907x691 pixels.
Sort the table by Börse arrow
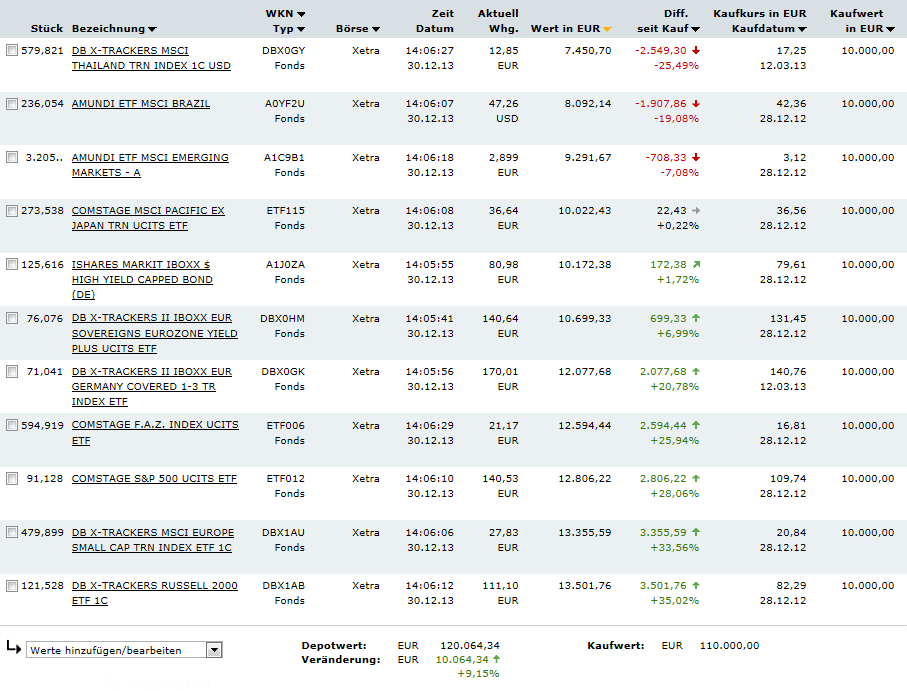(x=375, y=30)
